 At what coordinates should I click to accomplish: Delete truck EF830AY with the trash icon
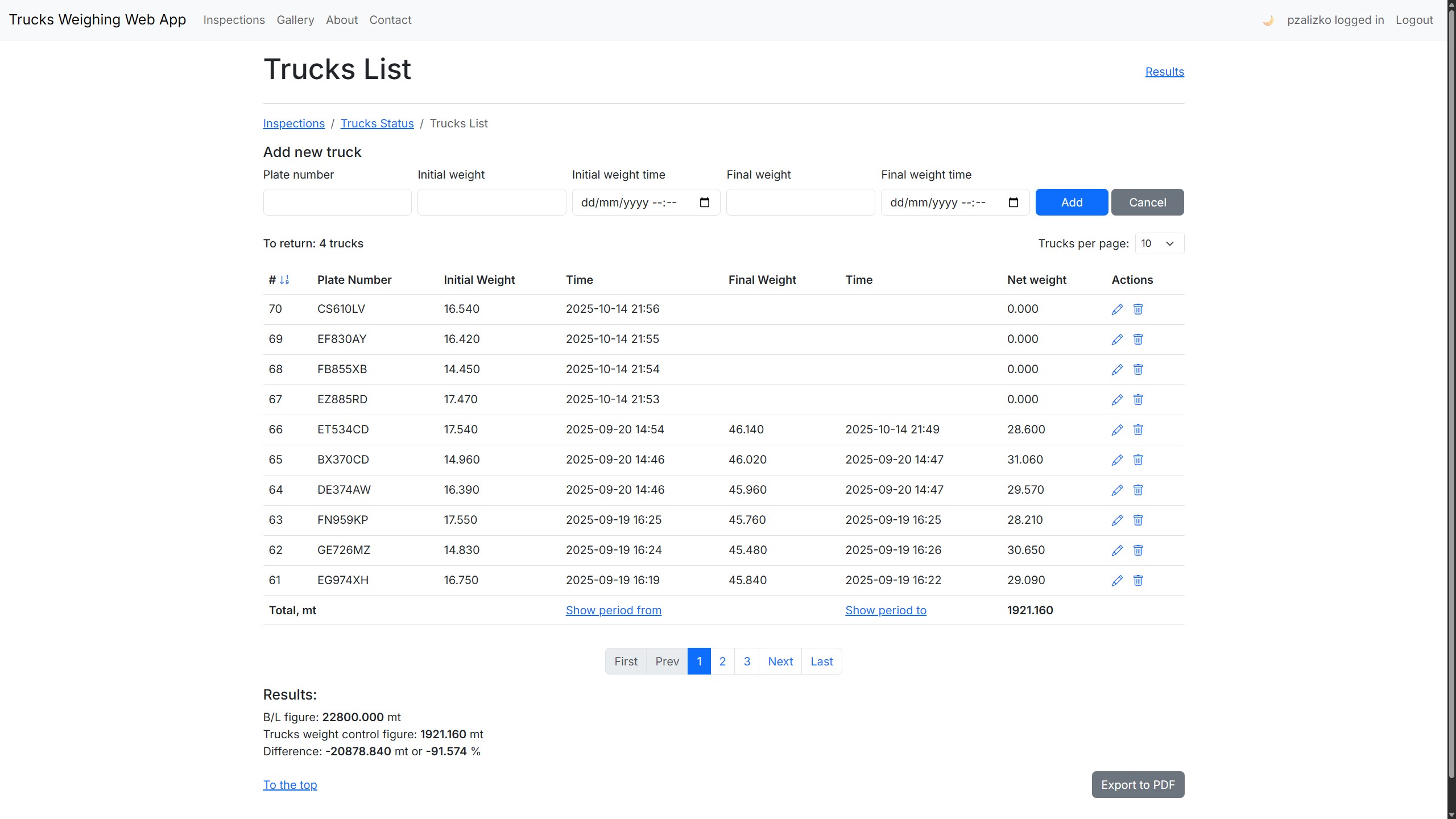coord(1138,340)
